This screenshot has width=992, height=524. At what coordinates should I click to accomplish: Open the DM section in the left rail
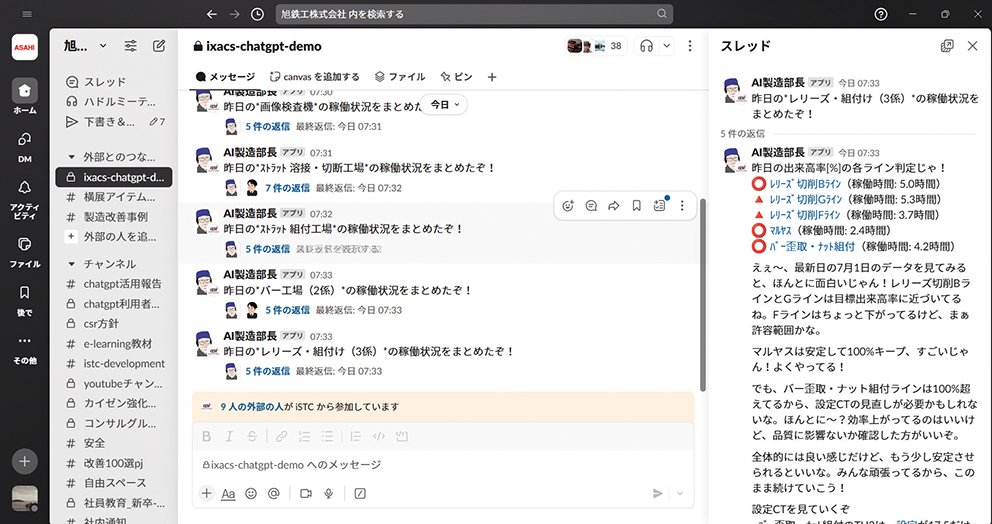coord(25,143)
